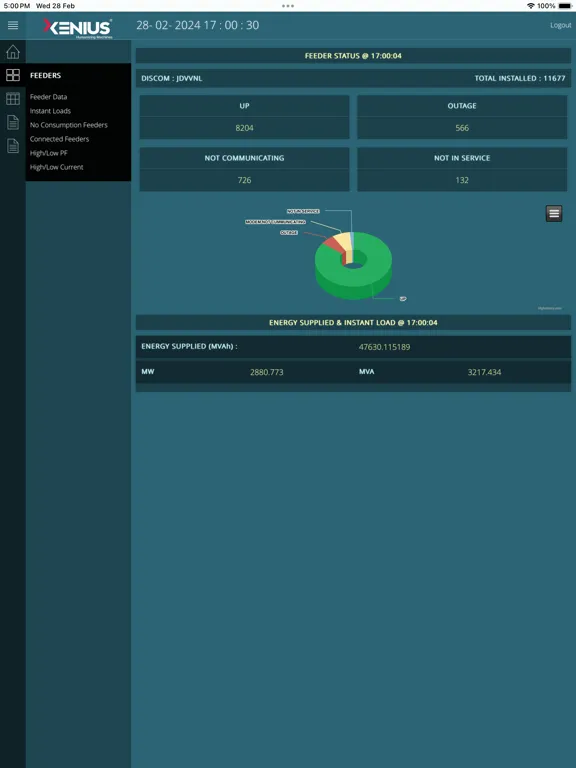Click the red outage donut slice
The width and height of the screenshot is (576, 768).
pos(335,244)
